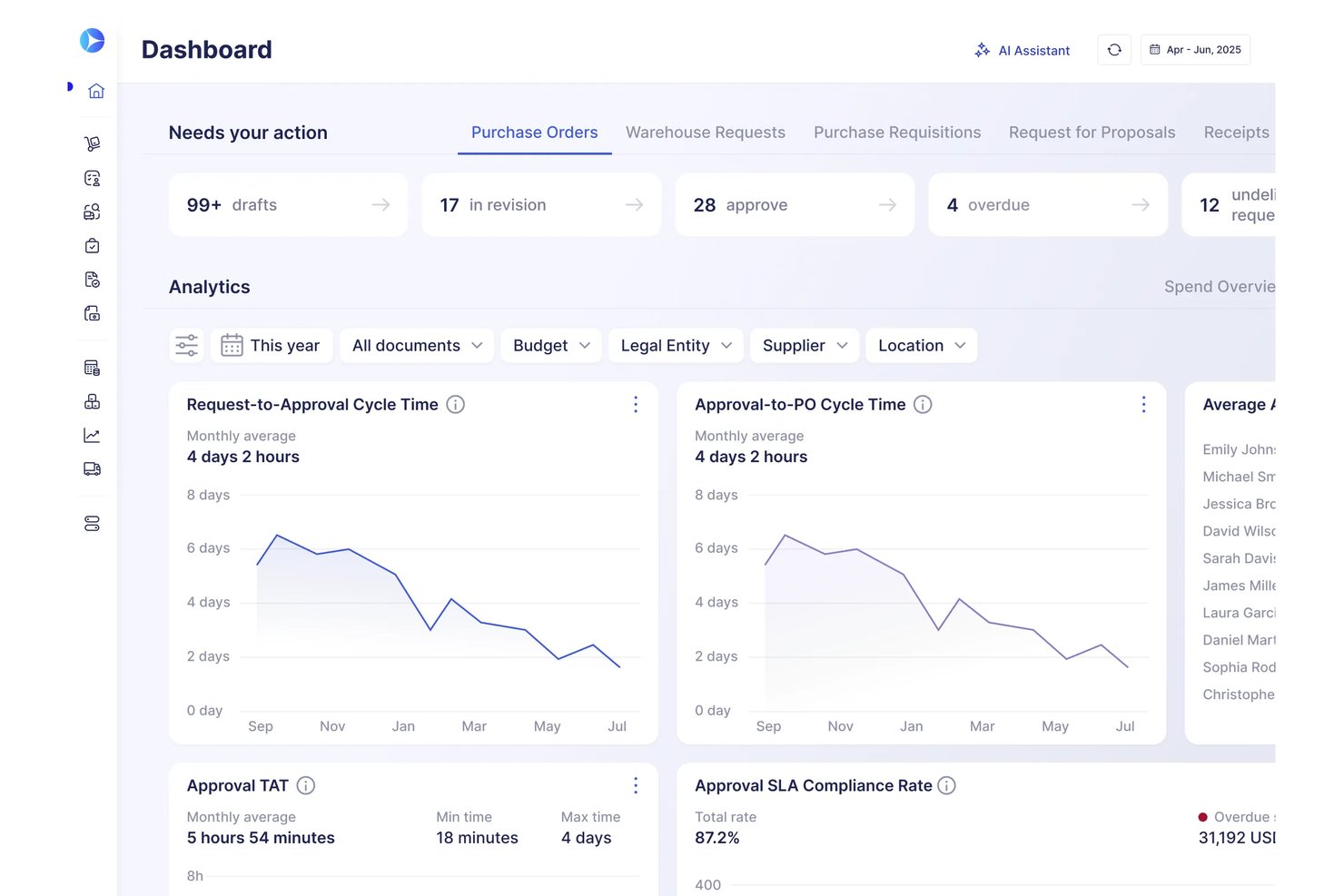
Task: Open the analytics filter sliders icon
Action: 186,346
